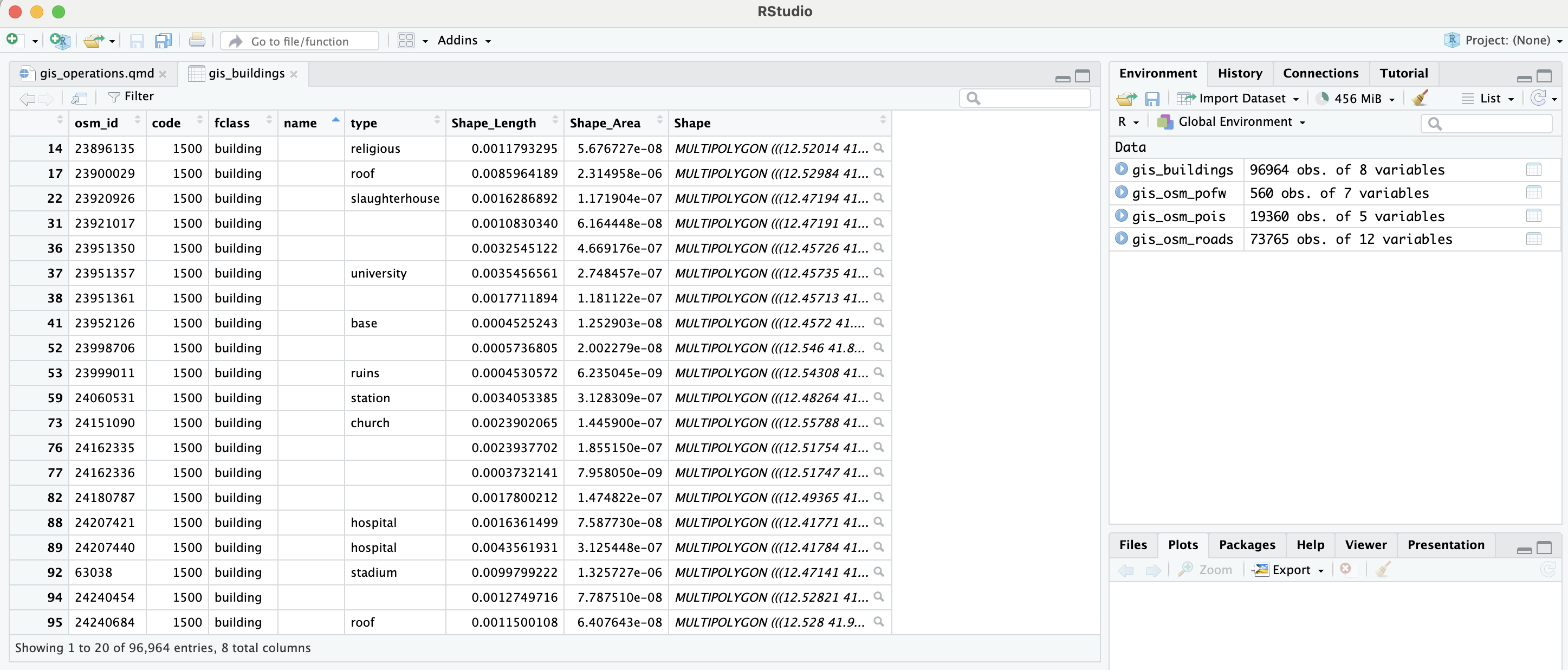Sort table by Shape_Area column header
The height and width of the screenshot is (670, 1568).
(x=605, y=123)
